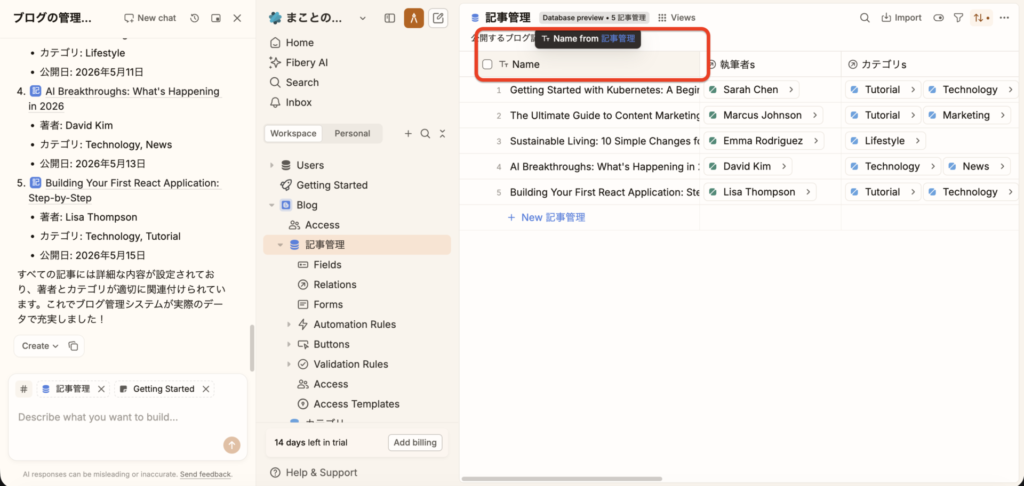Click the picture-in-picture chat icon
Viewport: 1024px width, 486px height.
coord(216,18)
